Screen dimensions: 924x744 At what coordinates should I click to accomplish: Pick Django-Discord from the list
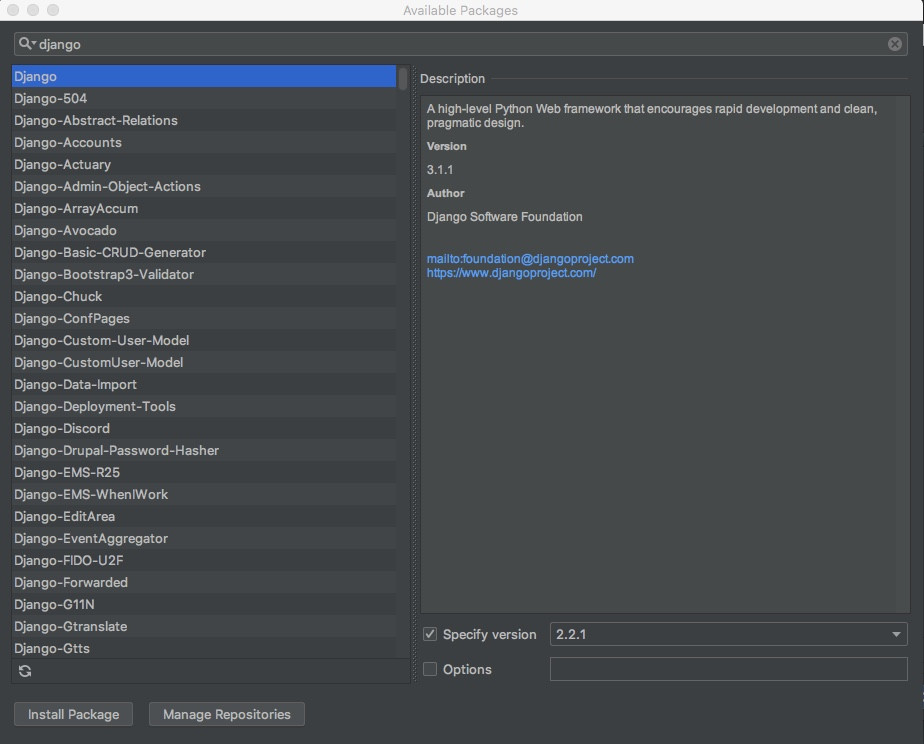click(x=204, y=428)
